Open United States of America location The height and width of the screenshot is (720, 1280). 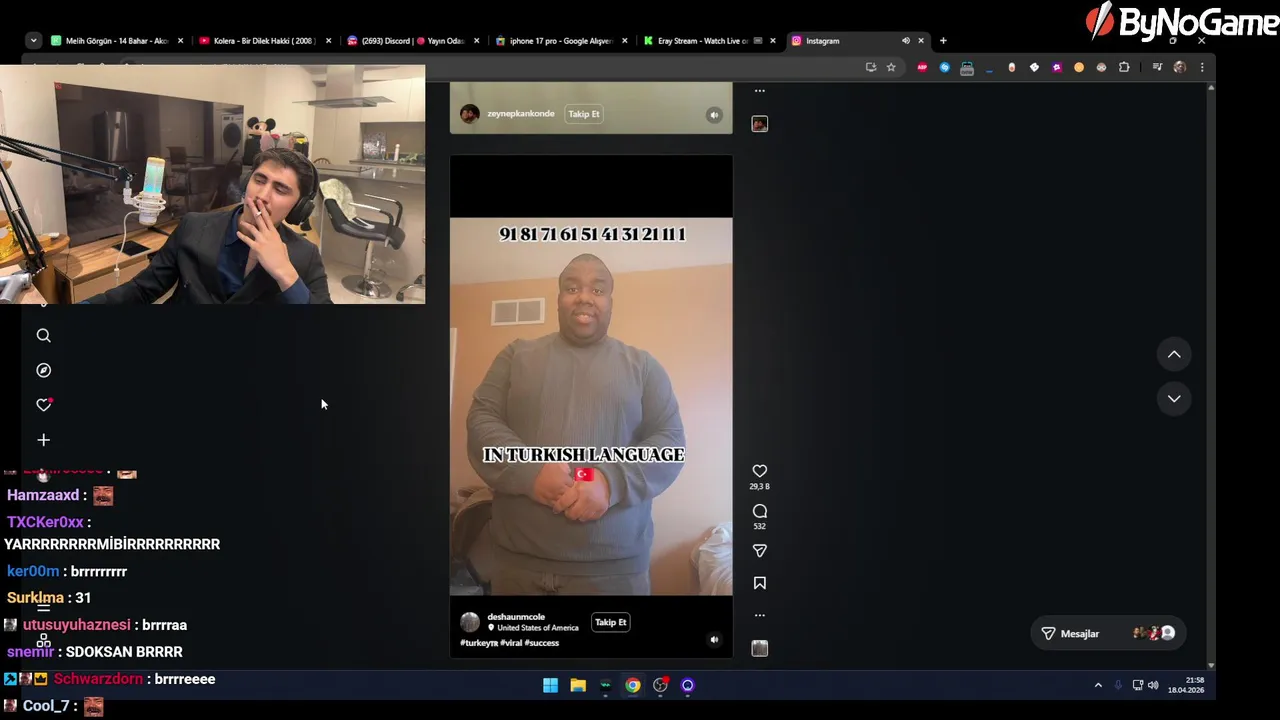tap(538, 628)
